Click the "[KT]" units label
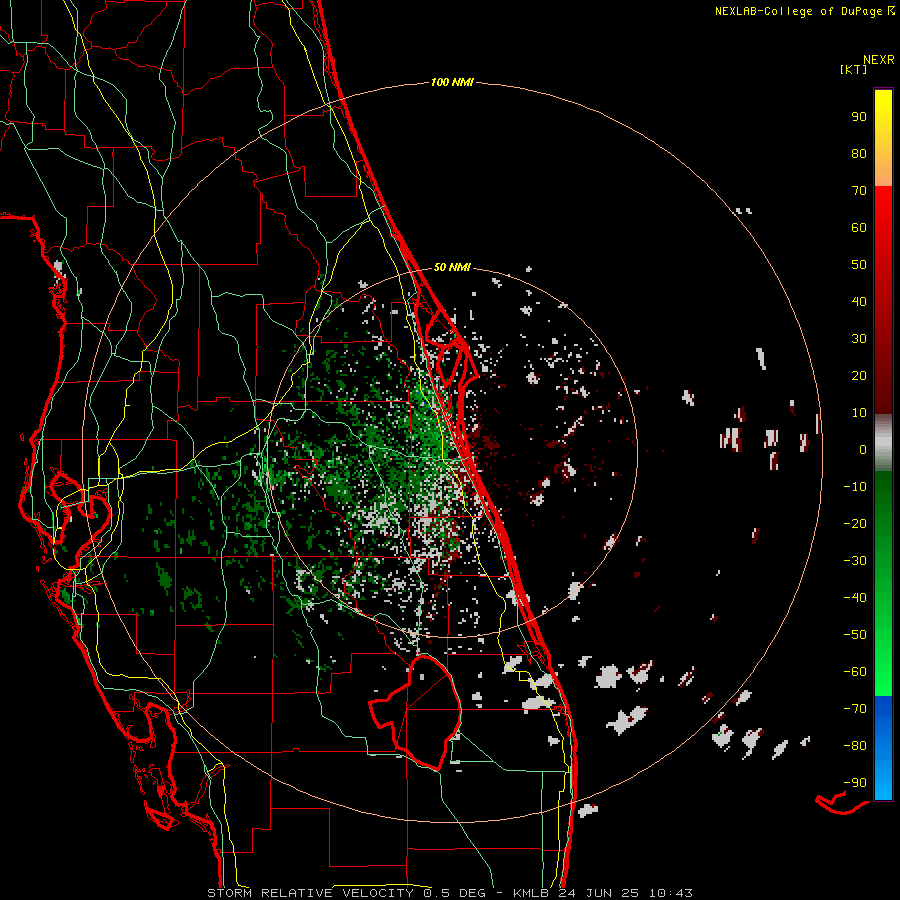Screen dimensions: 900x900 [854, 69]
